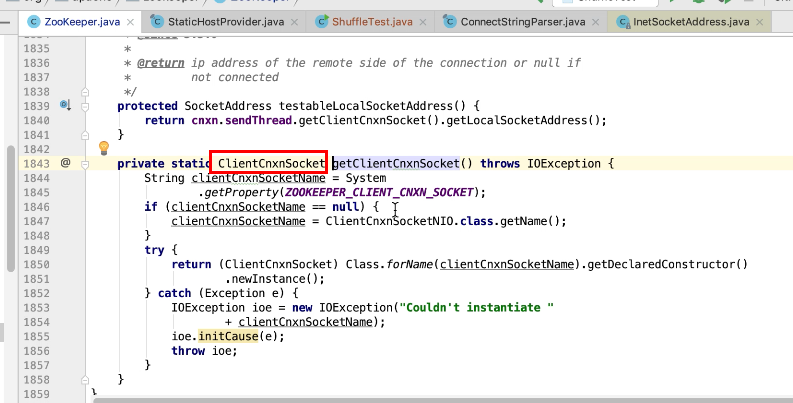Click the getProperty call on line 1845
Image resolution: width=793 pixels, height=403 pixels.
click(241, 192)
